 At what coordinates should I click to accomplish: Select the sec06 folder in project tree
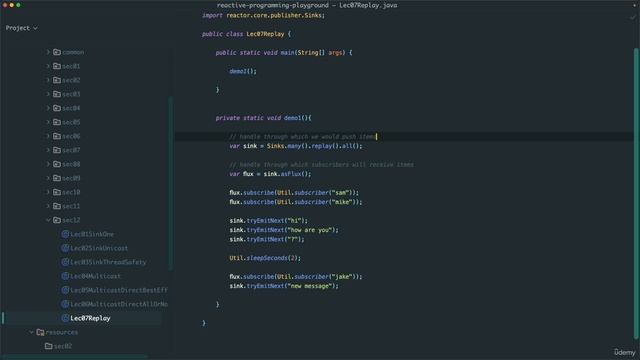(x=71, y=136)
